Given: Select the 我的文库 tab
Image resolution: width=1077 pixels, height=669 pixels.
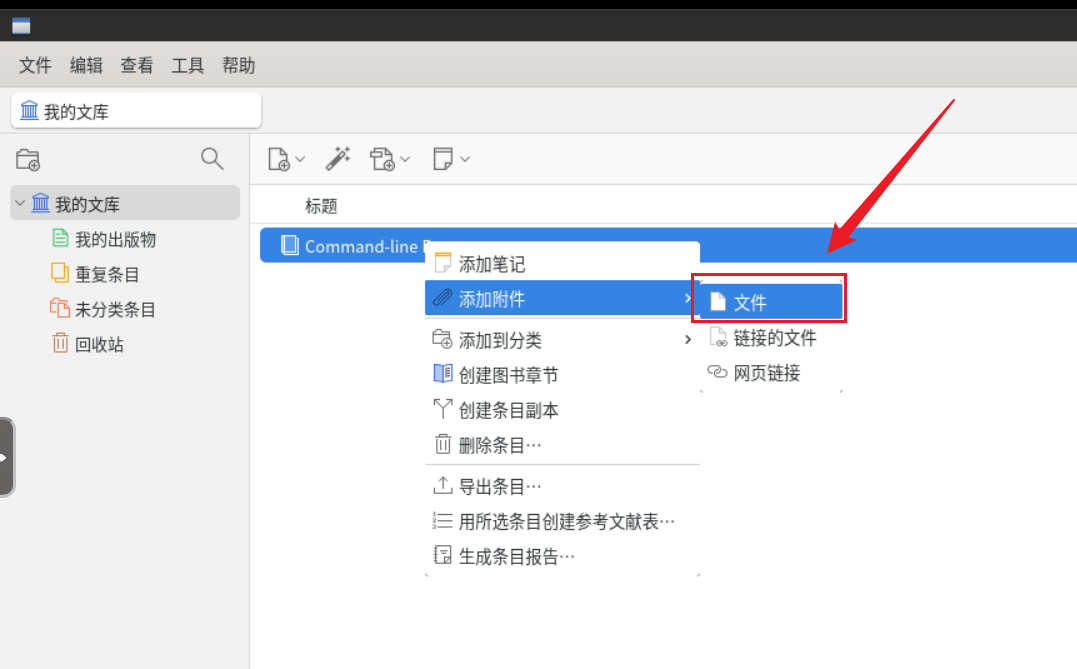Looking at the screenshot, I should point(136,111).
